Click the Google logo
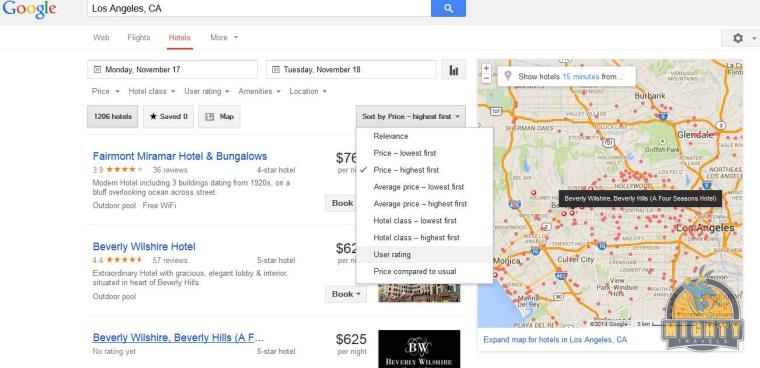The width and height of the screenshot is (760, 368). click(29, 10)
